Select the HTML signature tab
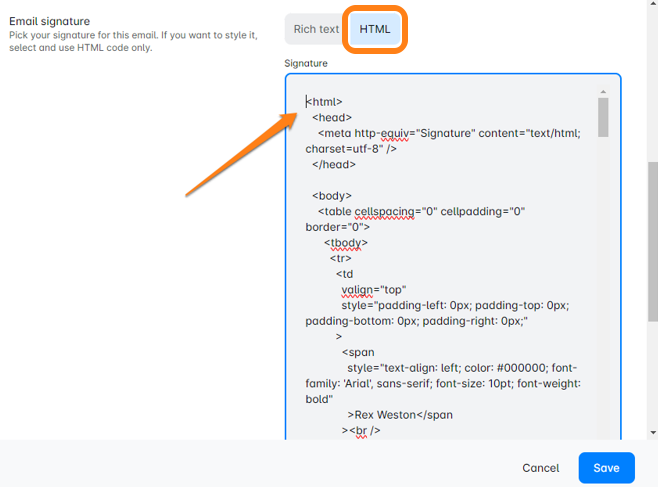The width and height of the screenshot is (658, 487). [x=375, y=30]
